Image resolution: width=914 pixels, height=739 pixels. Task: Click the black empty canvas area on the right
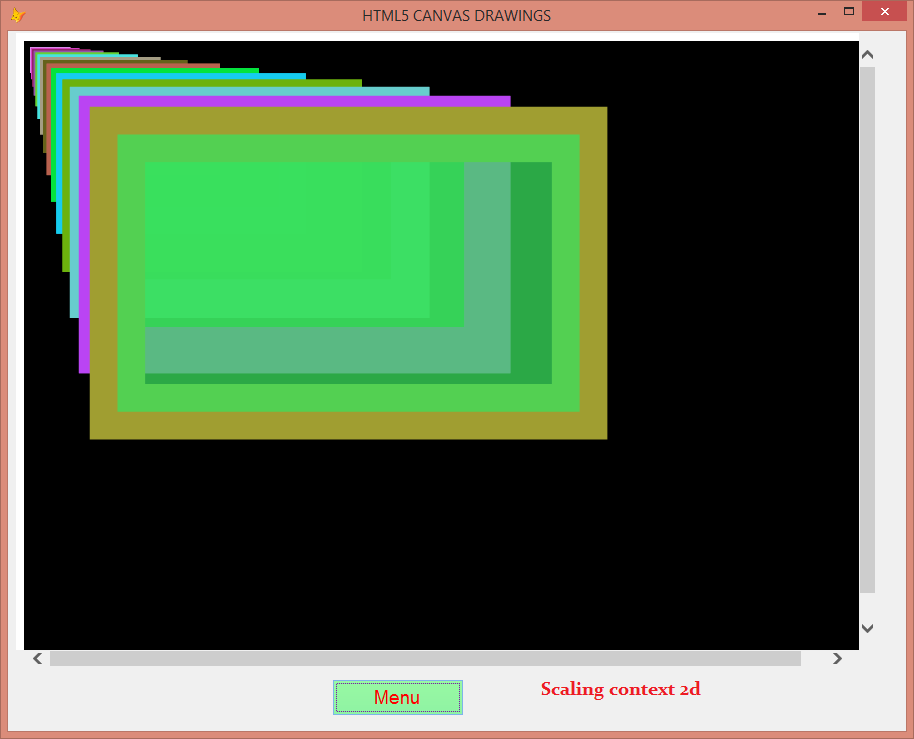click(x=730, y=300)
